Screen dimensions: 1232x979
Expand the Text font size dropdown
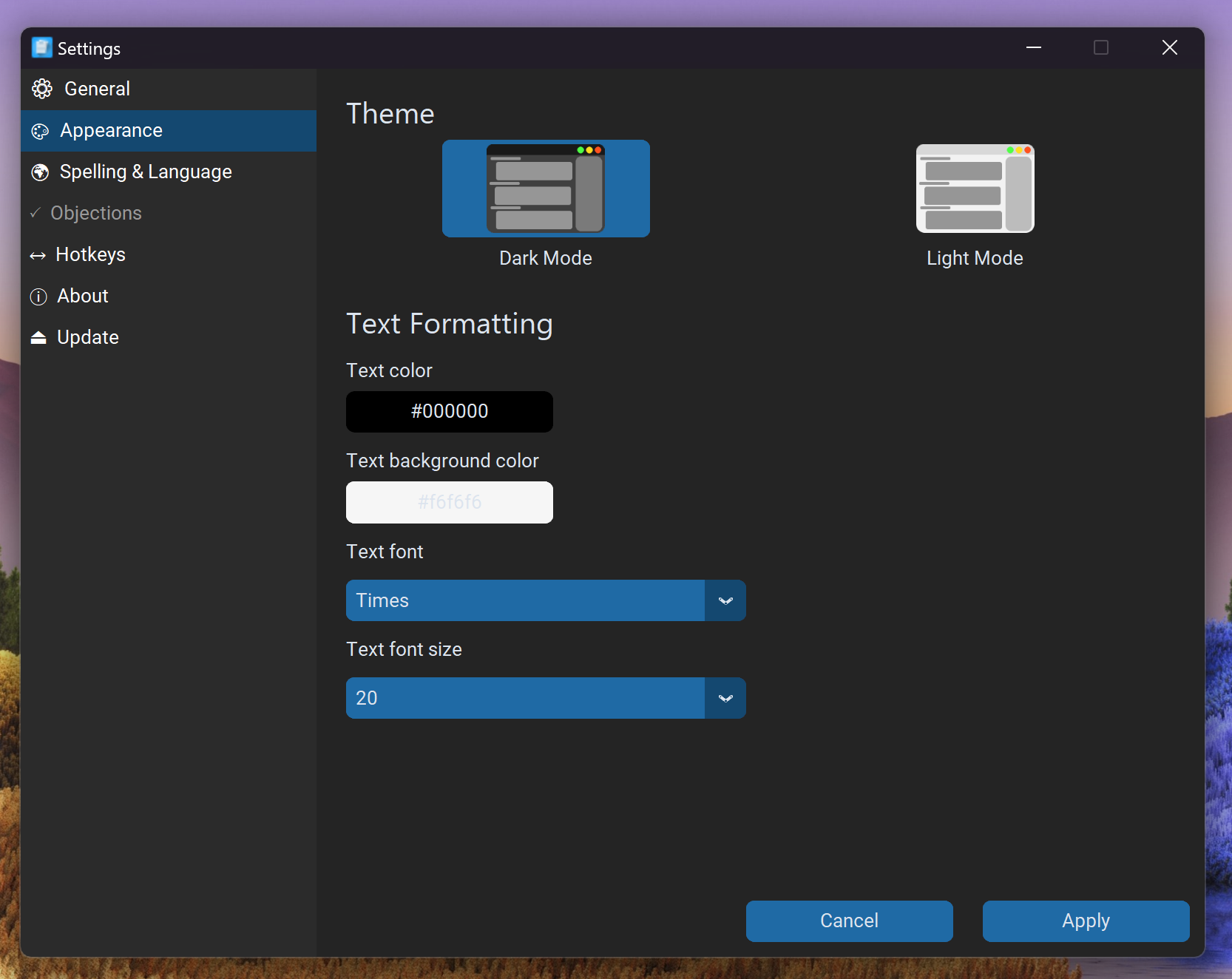(x=546, y=698)
